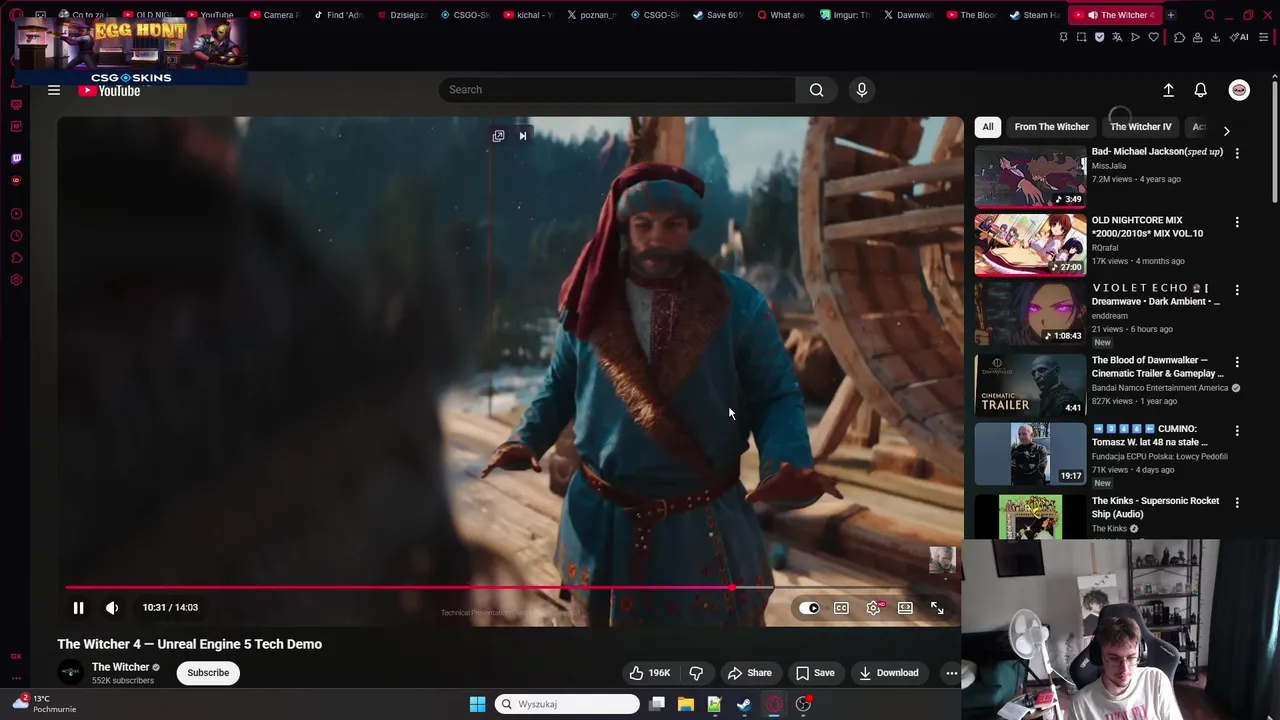Open the Windows Start menu
Image resolution: width=1280 pixels, height=720 pixels.
pyautogui.click(x=477, y=704)
